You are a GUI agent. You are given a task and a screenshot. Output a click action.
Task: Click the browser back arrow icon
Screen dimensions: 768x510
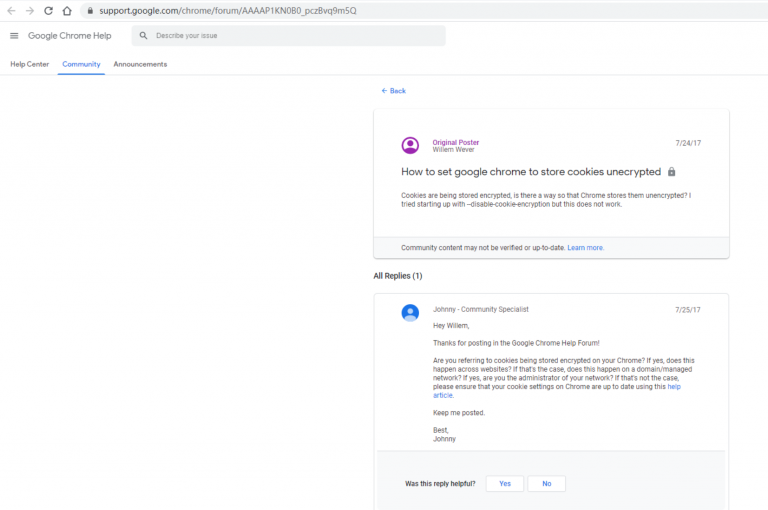coord(11,11)
